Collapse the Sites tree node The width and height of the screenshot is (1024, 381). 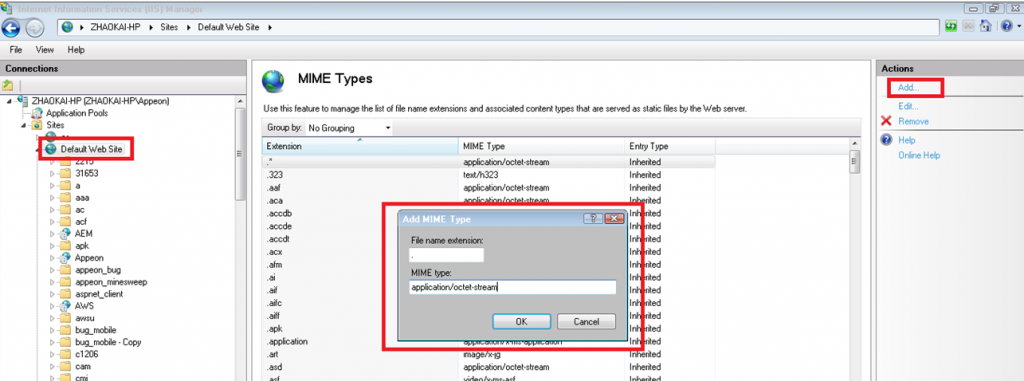[23, 125]
